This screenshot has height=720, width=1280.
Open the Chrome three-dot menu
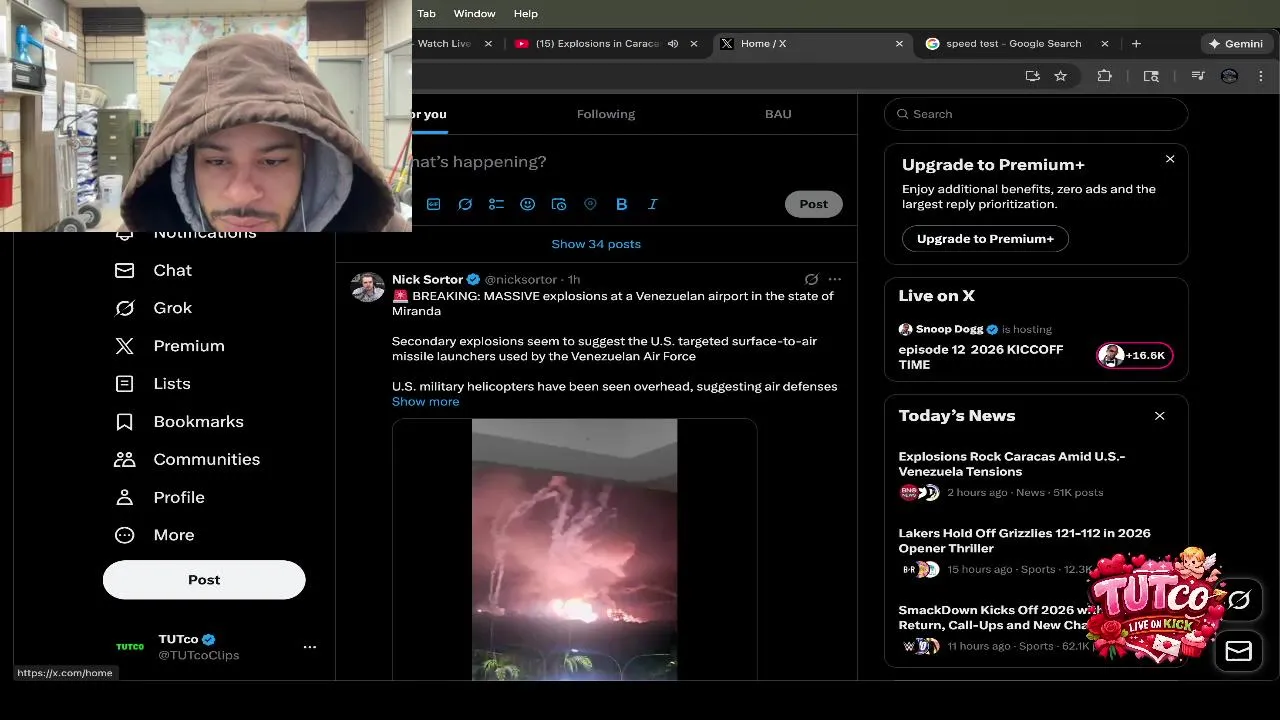pos(1261,76)
